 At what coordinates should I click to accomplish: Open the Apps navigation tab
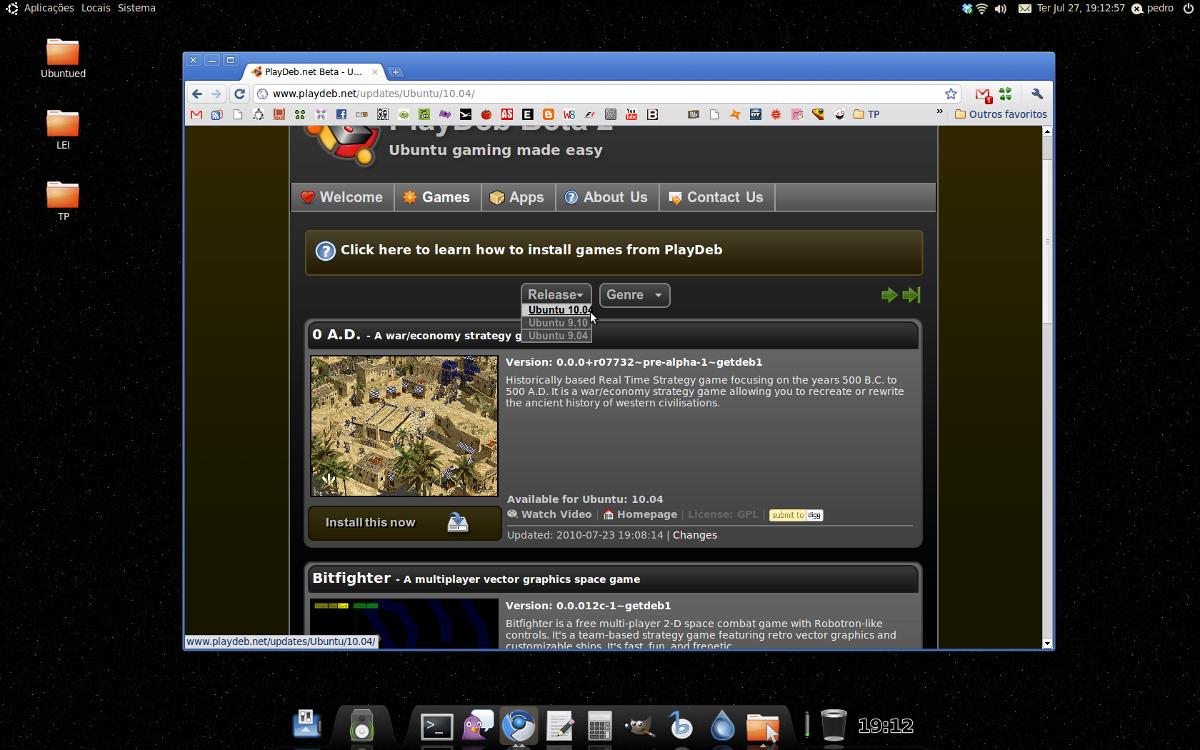517,197
